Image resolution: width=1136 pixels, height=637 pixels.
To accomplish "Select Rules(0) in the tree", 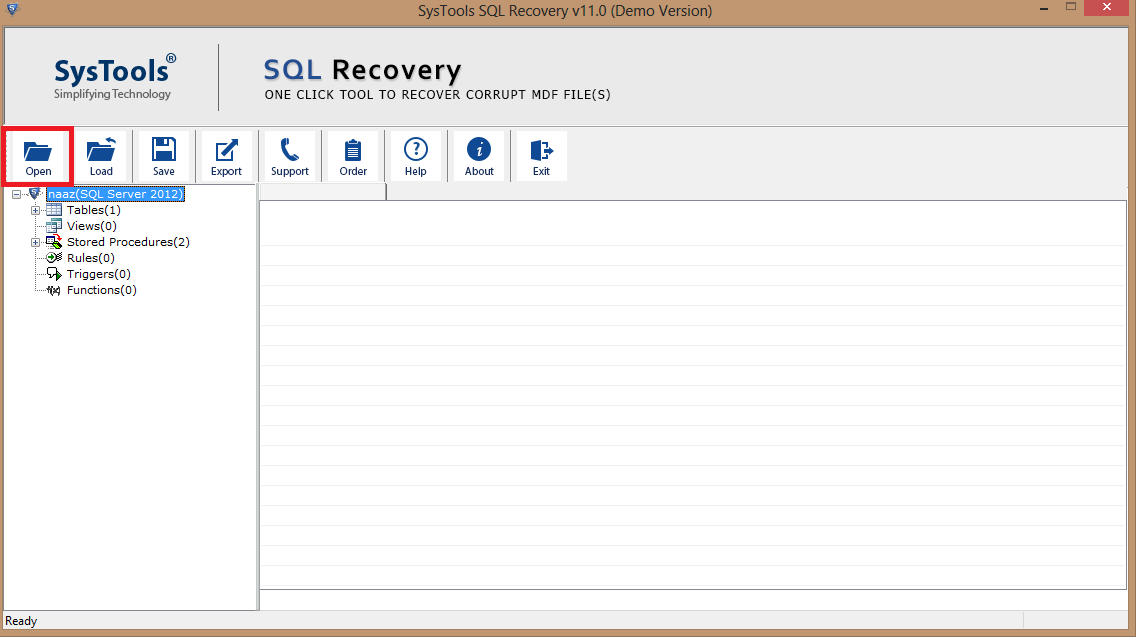I will point(91,258).
